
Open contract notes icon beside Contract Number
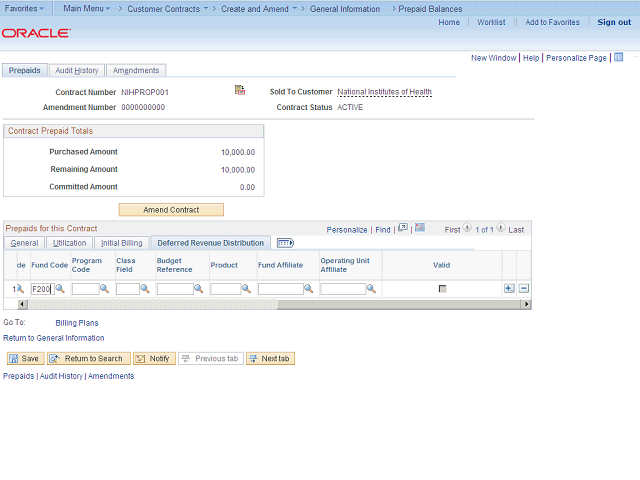tap(240, 90)
